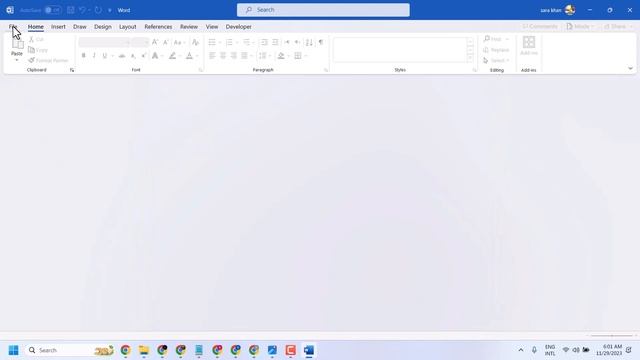Click the Font Color icon
This screenshot has height=360, width=640.
tap(189, 56)
